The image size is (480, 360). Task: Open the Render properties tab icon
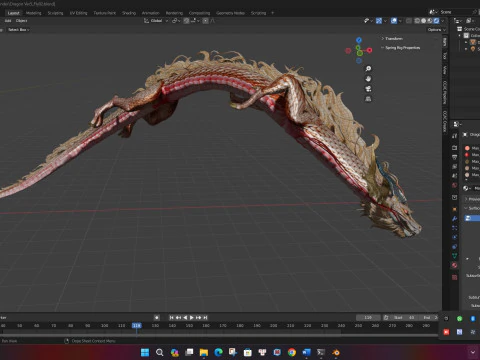pos(454,147)
